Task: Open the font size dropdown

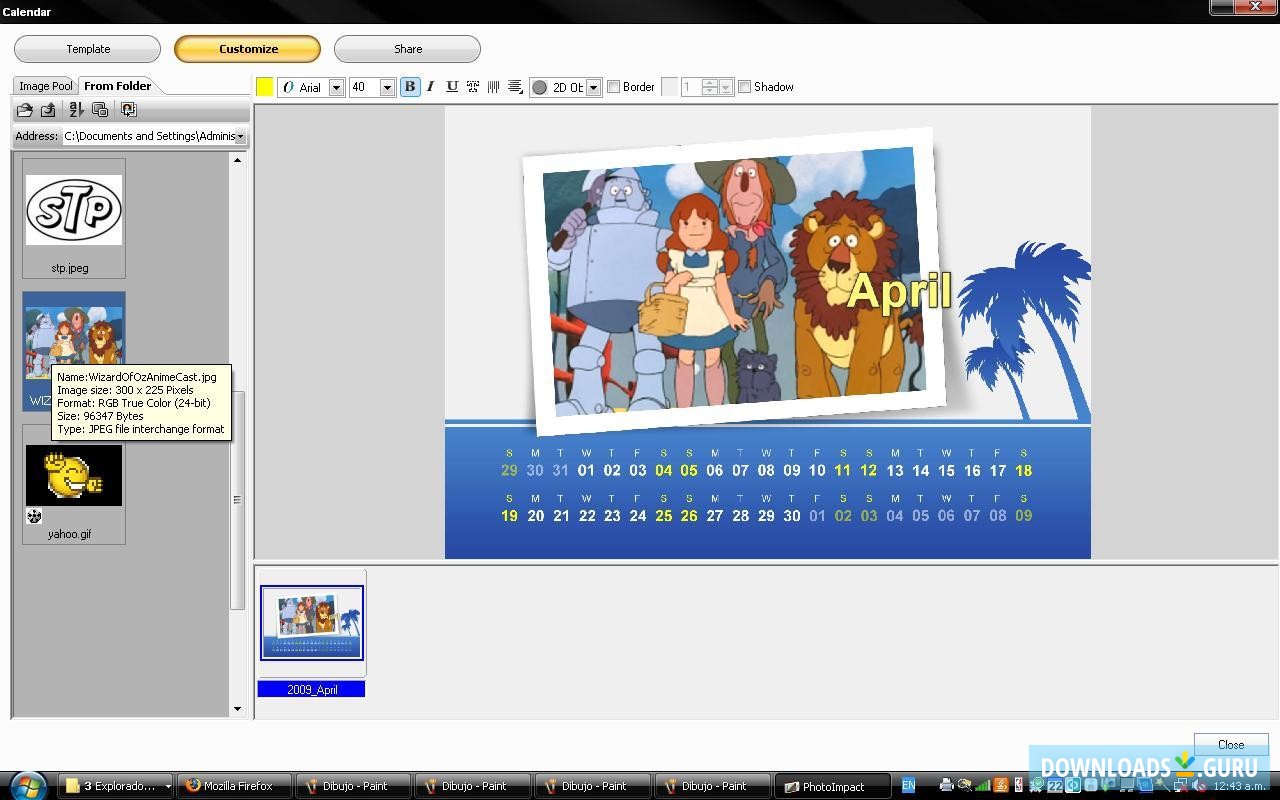Action: [388, 87]
